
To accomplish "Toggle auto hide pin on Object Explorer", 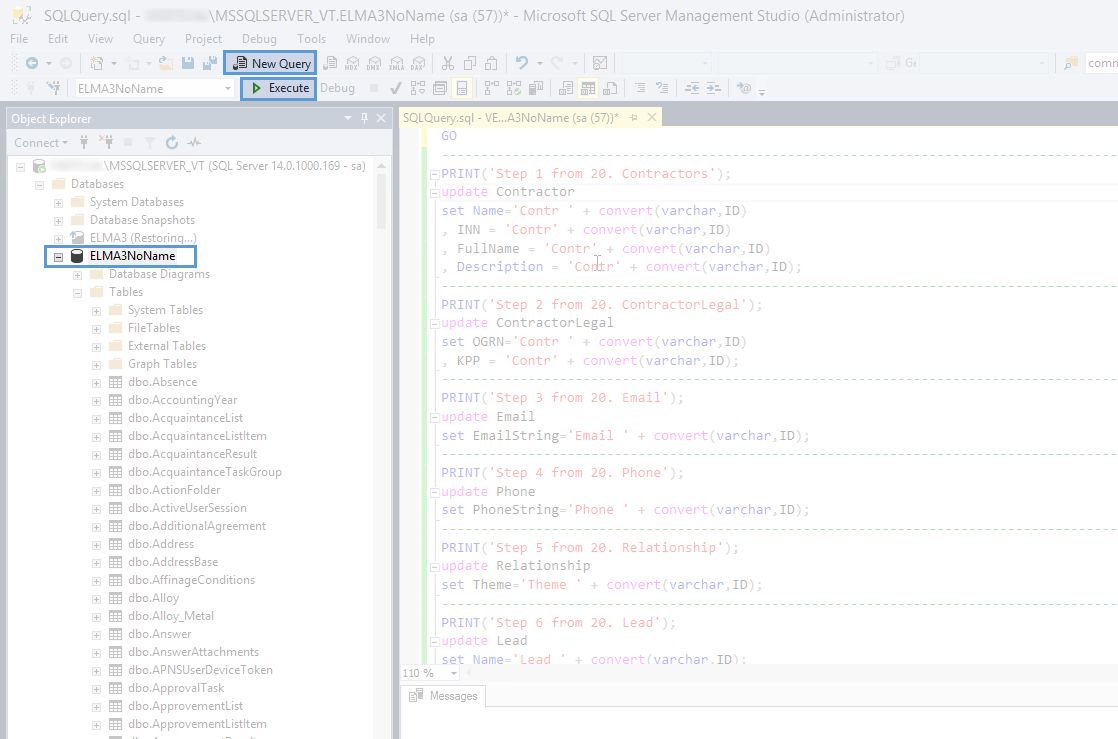I will [x=364, y=118].
